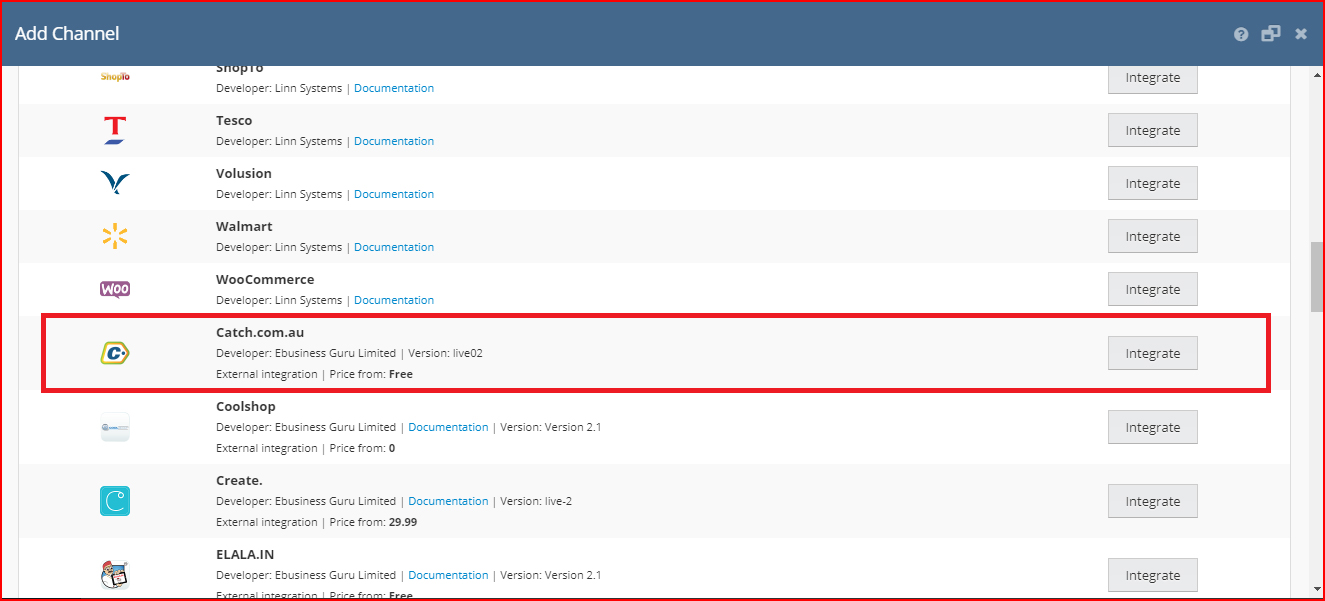Viewport: 1325px width, 601px height.
Task: Open Tesco Documentation link
Action: pyautogui.click(x=394, y=141)
